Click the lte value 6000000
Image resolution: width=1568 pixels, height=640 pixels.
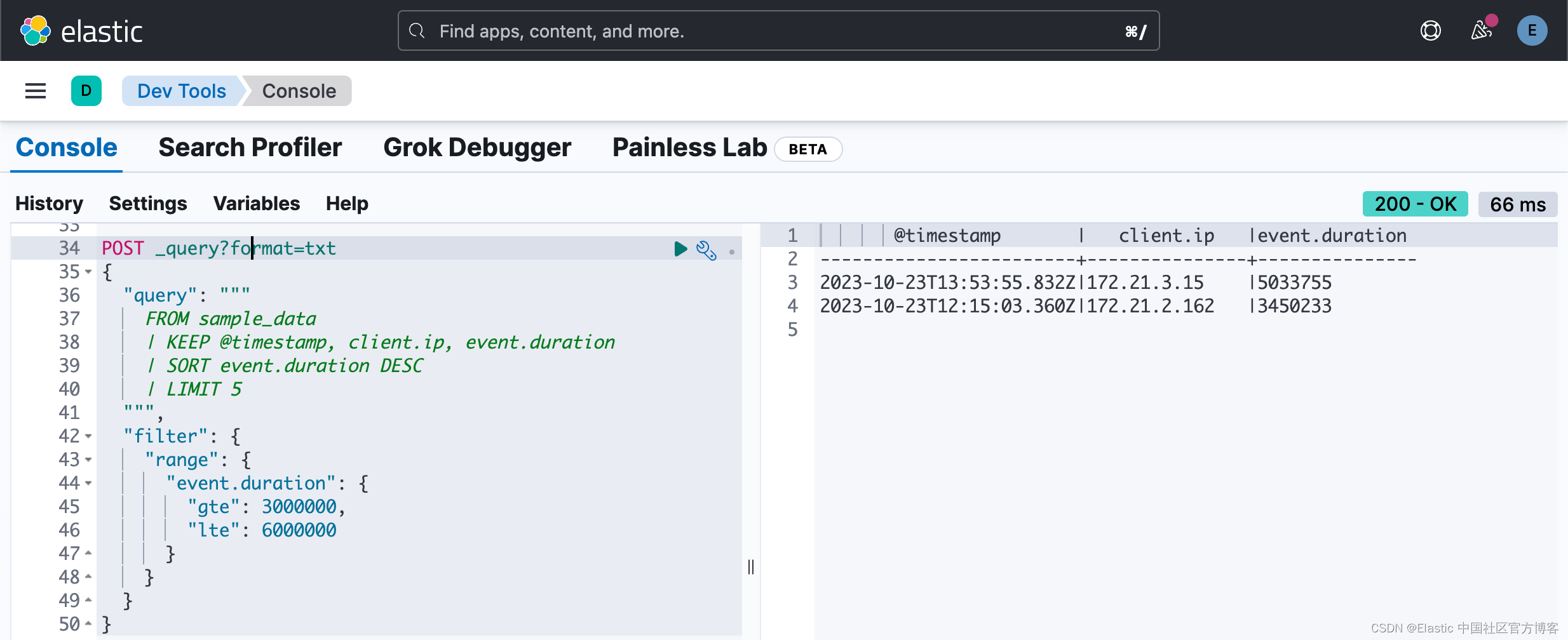coord(299,530)
